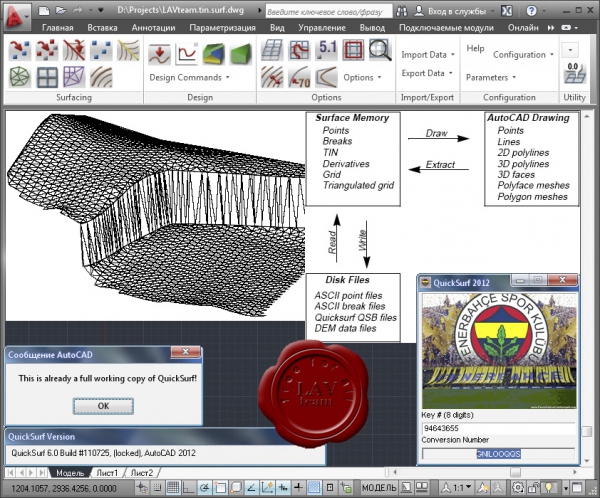Open workspace switching gear in status bar
This screenshot has height=498, width=600.
518,487
